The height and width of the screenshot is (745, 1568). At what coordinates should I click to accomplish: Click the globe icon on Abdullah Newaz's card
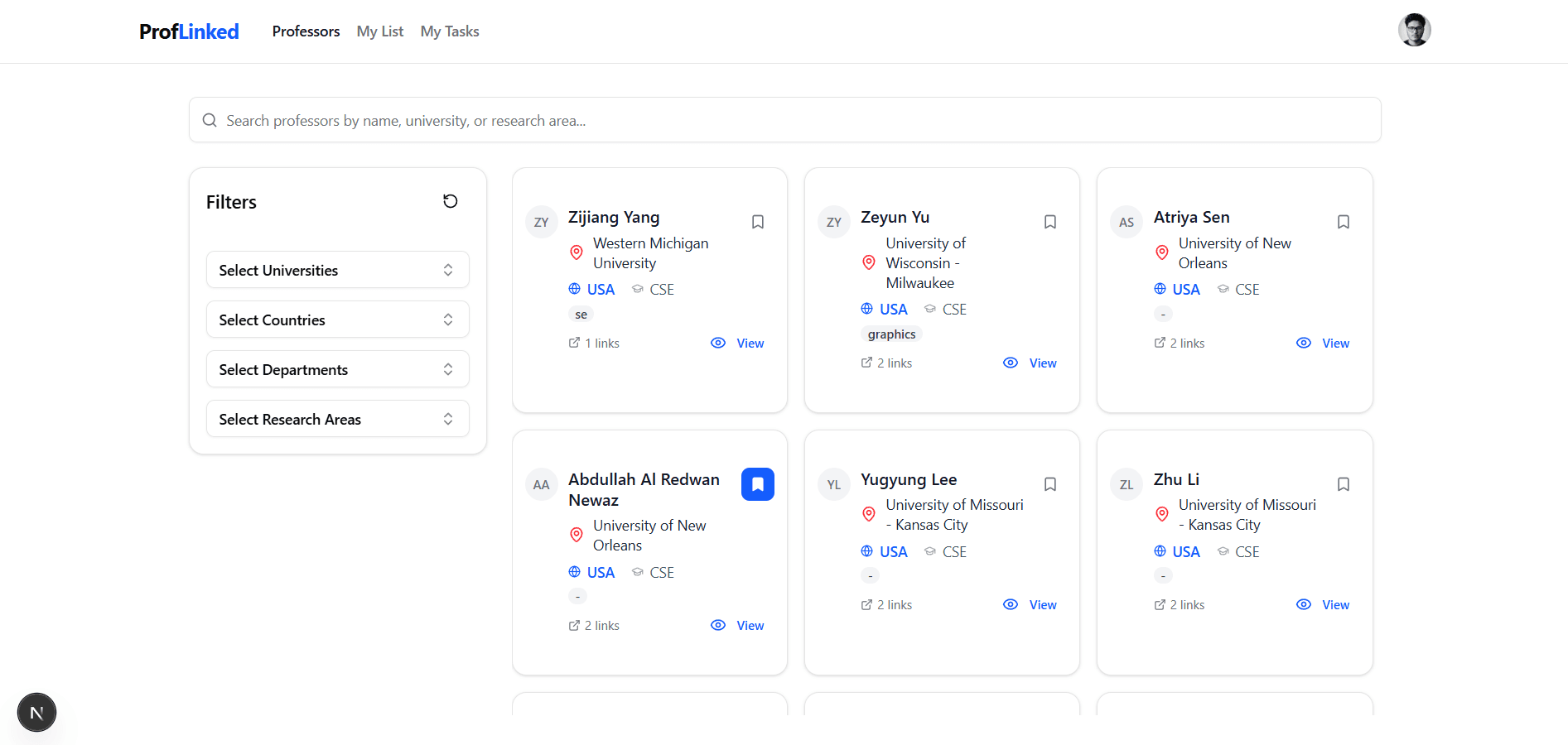pos(574,571)
